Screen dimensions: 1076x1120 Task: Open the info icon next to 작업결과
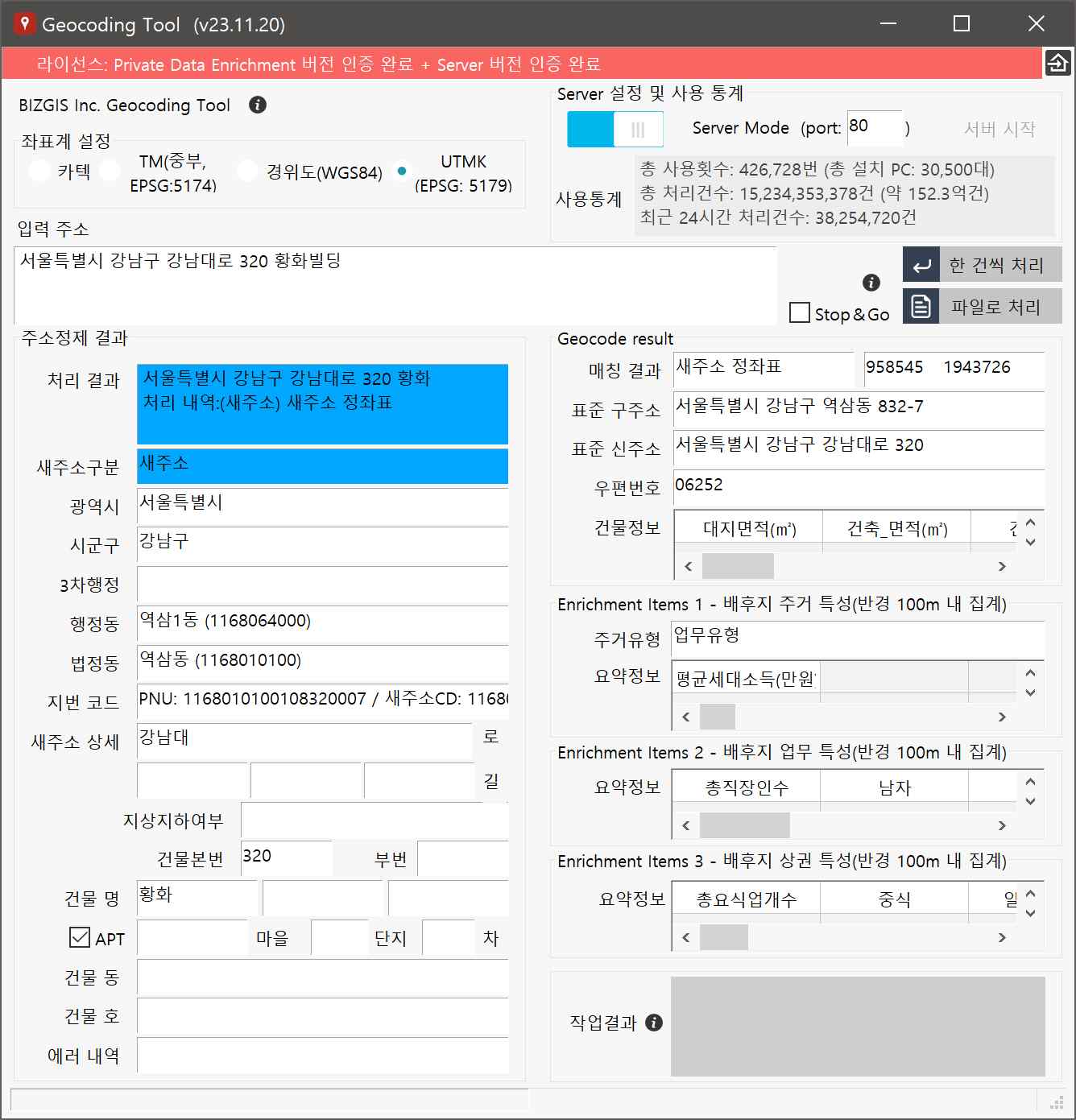pyautogui.click(x=654, y=1023)
